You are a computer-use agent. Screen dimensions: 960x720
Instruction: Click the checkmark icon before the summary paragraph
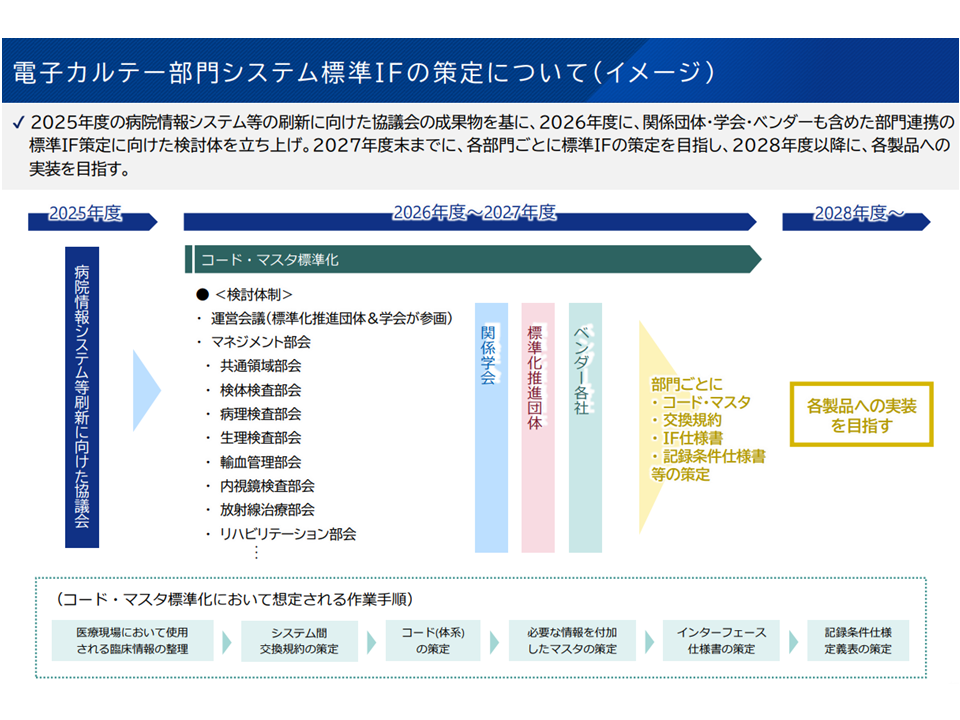[19, 124]
